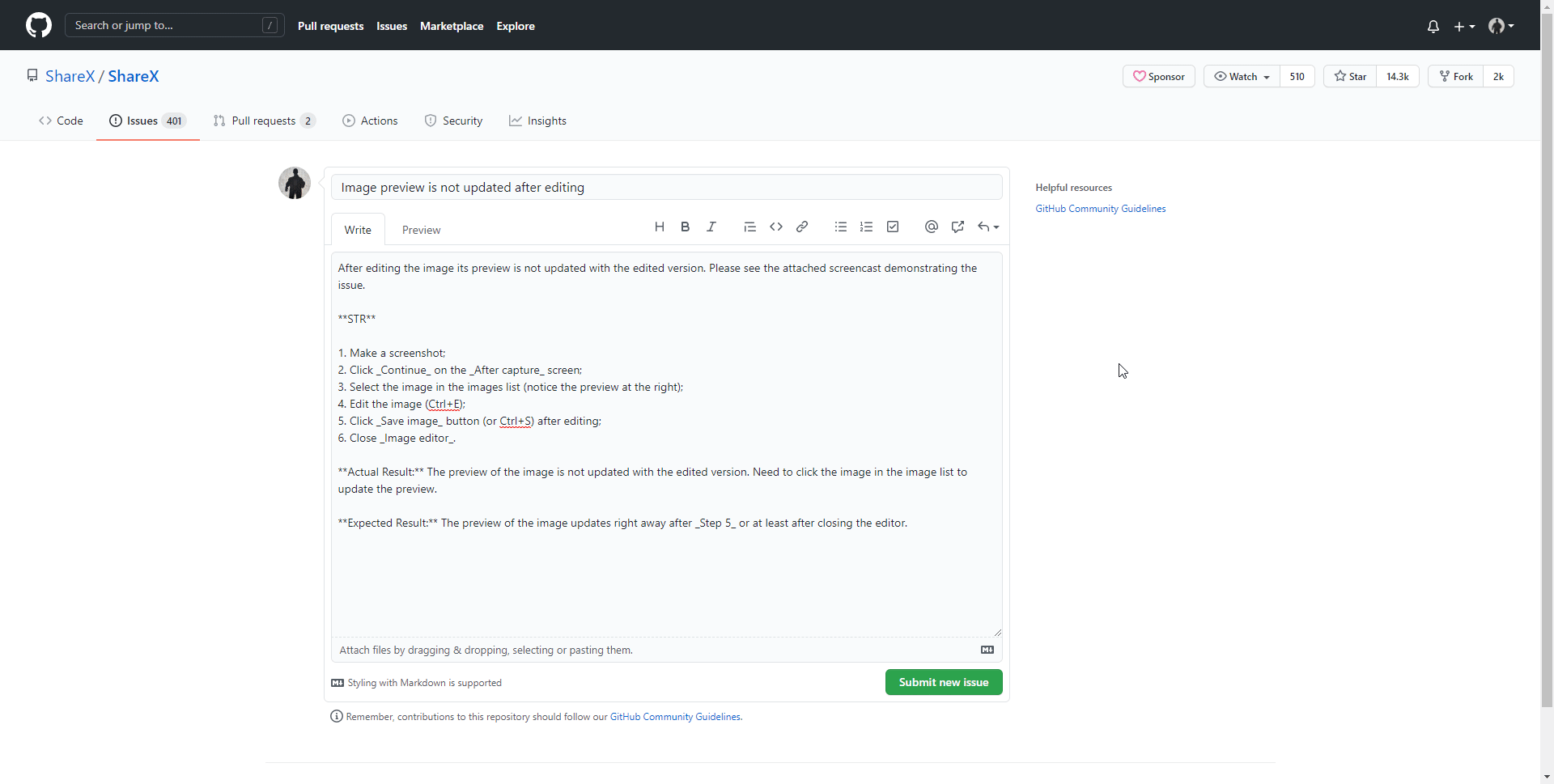Apply bold formatting in the editor toolbar
The image size is (1554, 784).
coord(686,227)
